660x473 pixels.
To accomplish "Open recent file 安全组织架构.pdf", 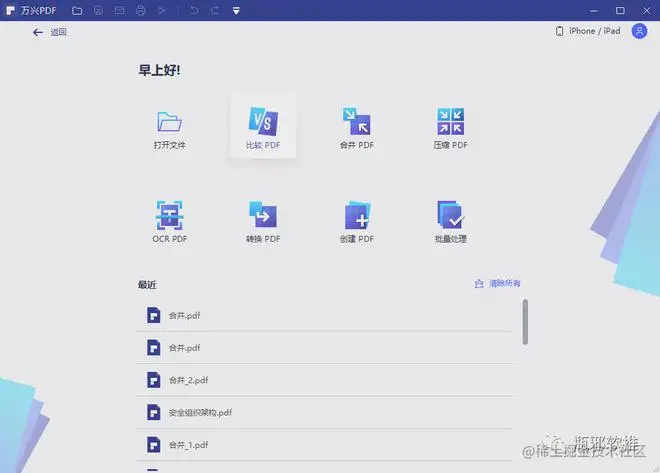I will pyautogui.click(x=324, y=412).
